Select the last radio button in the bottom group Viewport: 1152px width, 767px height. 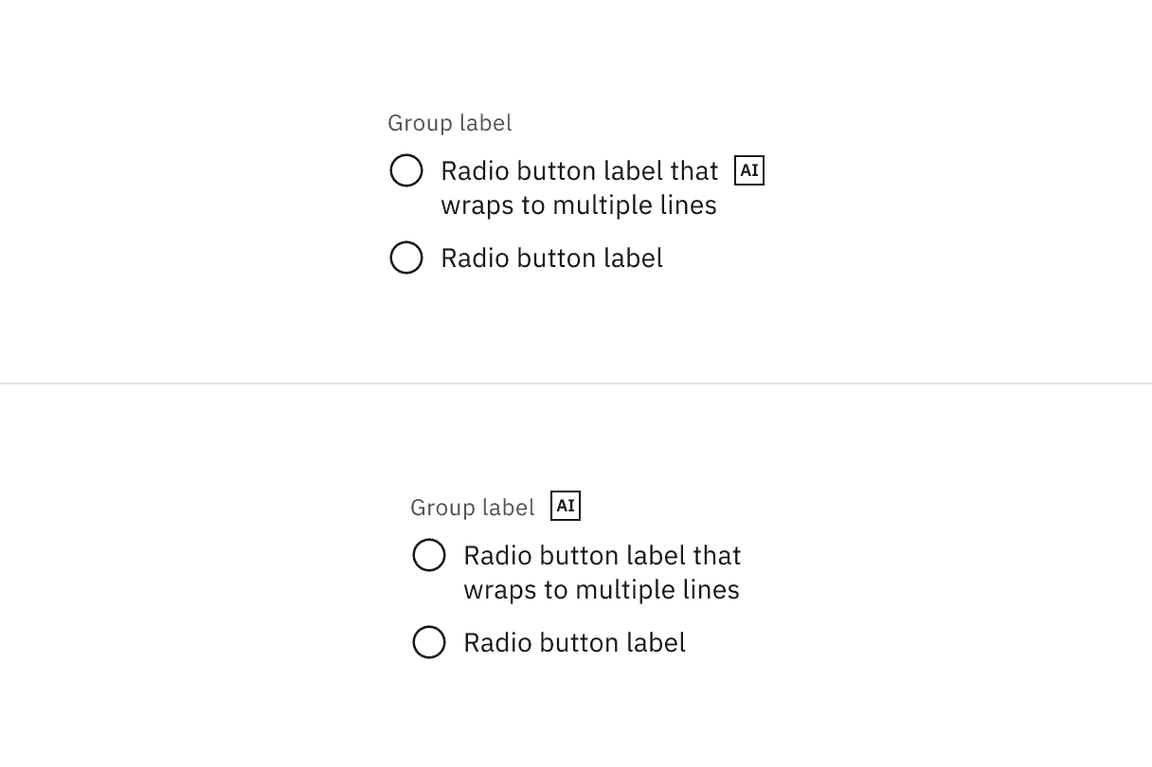click(429, 643)
